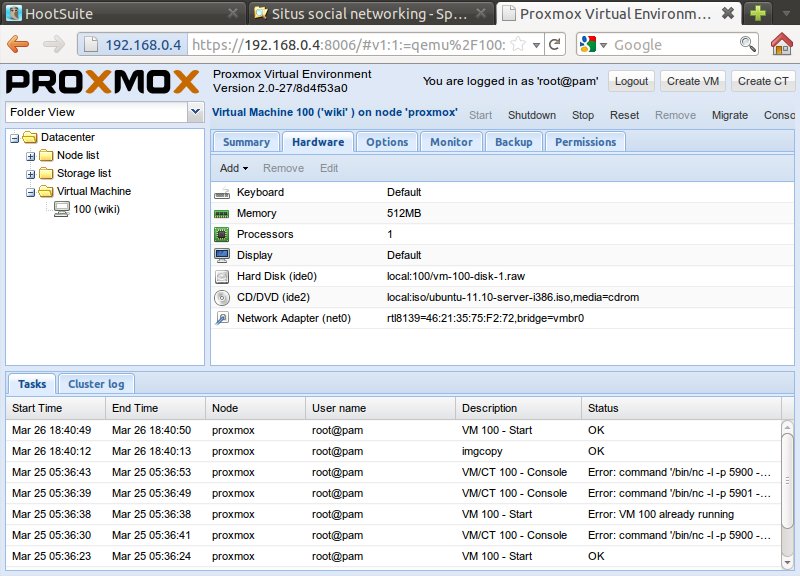Select the imgcopy task row
This screenshot has width=800, height=576.
(x=394, y=452)
